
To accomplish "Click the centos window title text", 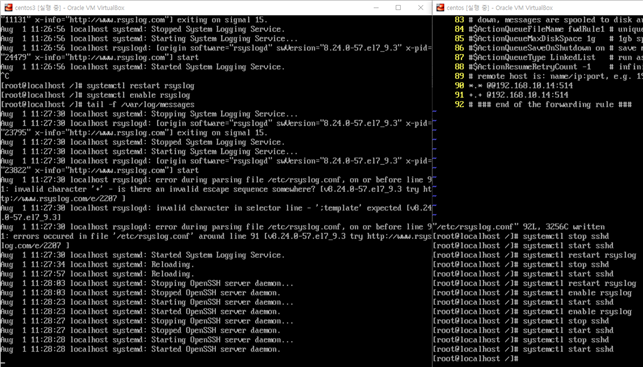I will pyautogui.click(x=499, y=8).
